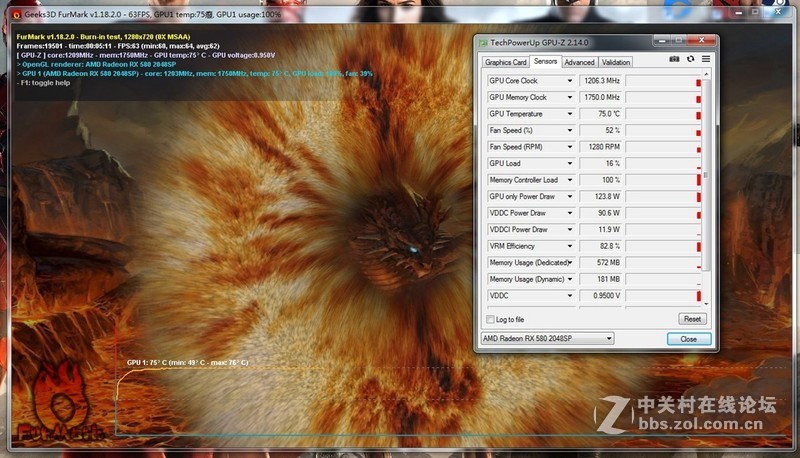
Task: Click the 90.6 W VDDC power value
Action: (601, 213)
